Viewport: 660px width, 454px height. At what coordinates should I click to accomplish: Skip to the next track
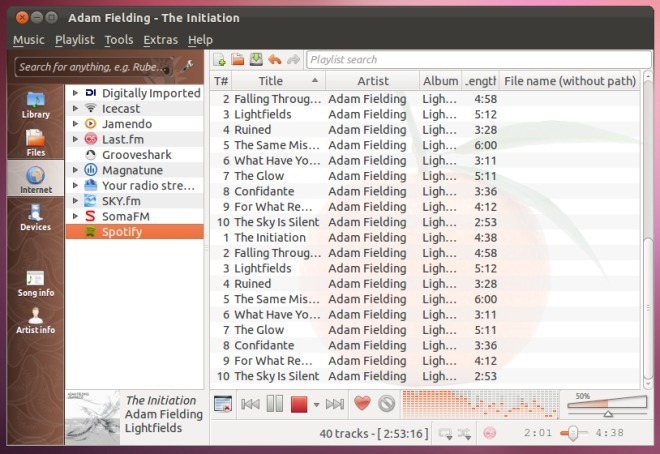pos(335,404)
